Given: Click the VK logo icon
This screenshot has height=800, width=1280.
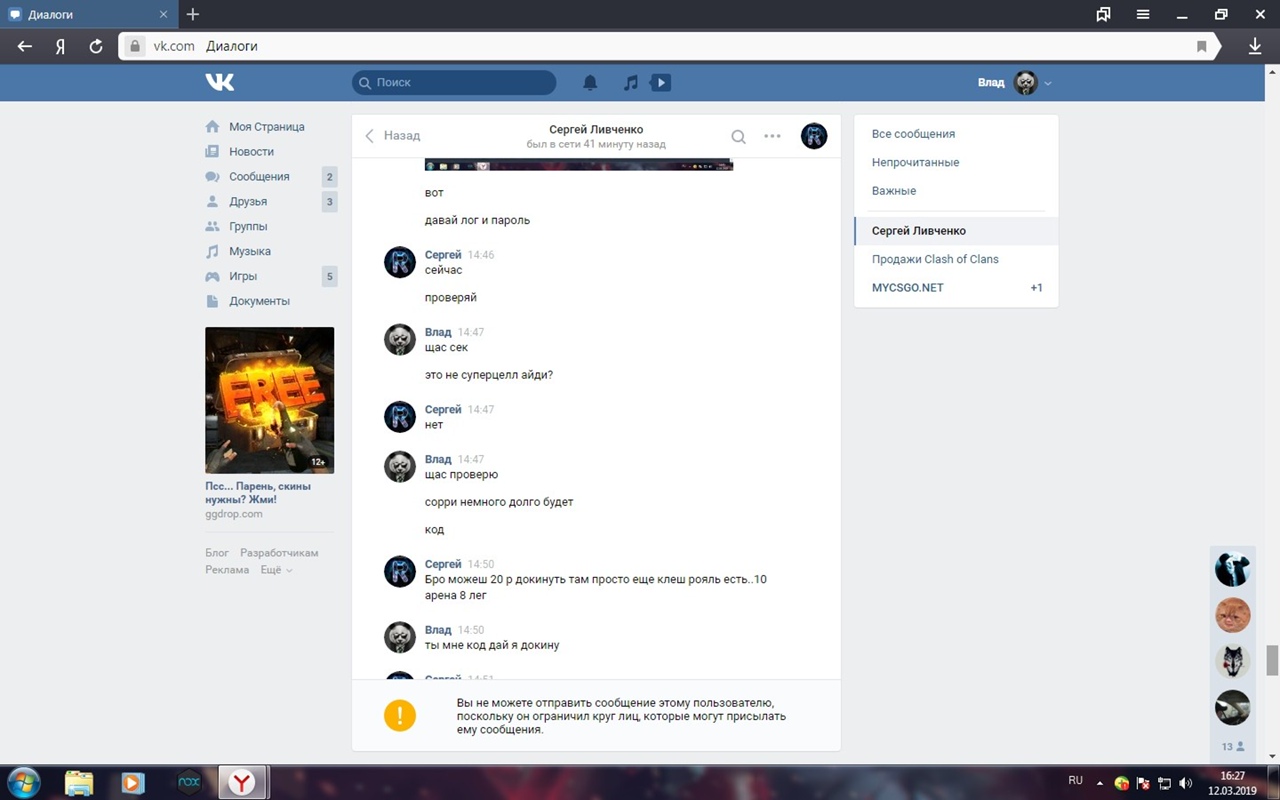Looking at the screenshot, I should coord(219,82).
